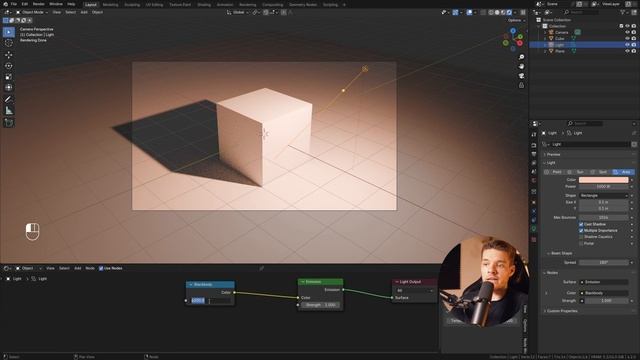Click the Blackbody color link button
The height and width of the screenshot is (360, 640).
(x=604, y=293)
